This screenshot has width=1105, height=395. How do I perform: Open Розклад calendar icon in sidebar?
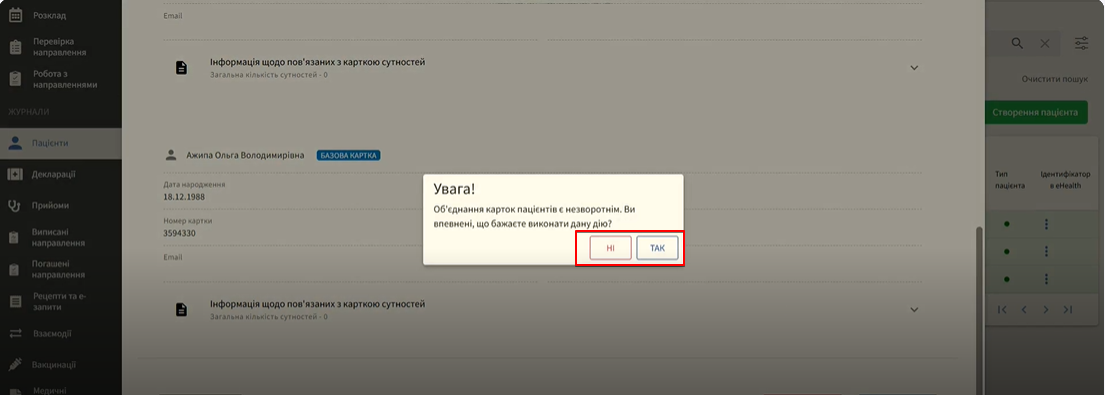coord(15,15)
